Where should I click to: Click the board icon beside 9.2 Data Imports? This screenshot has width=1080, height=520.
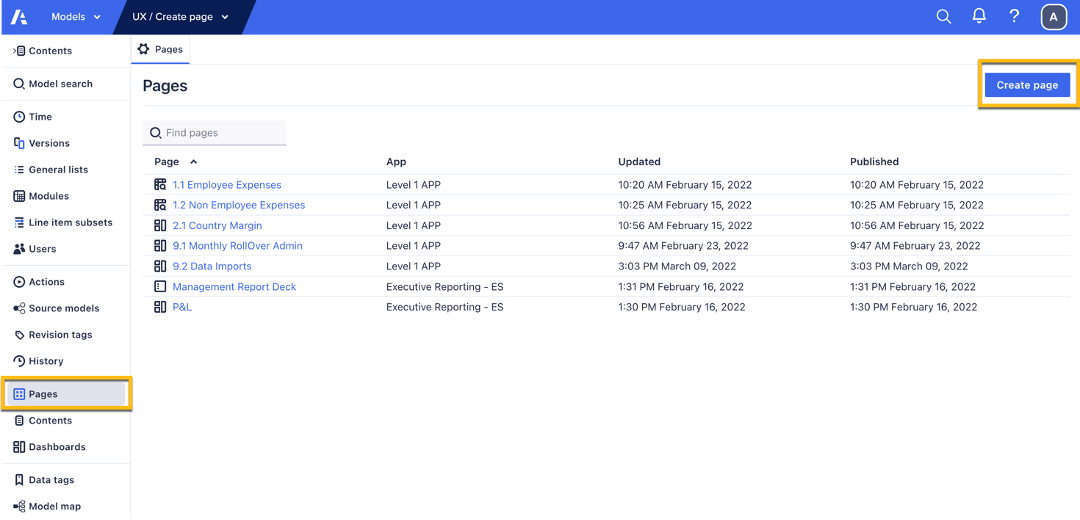(x=160, y=266)
